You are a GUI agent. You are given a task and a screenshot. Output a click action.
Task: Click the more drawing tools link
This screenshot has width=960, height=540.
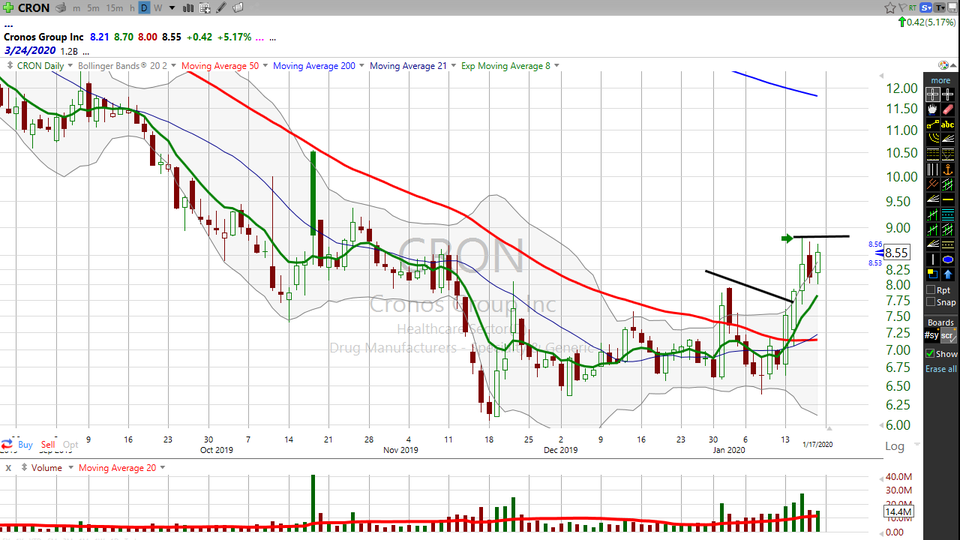click(940, 80)
